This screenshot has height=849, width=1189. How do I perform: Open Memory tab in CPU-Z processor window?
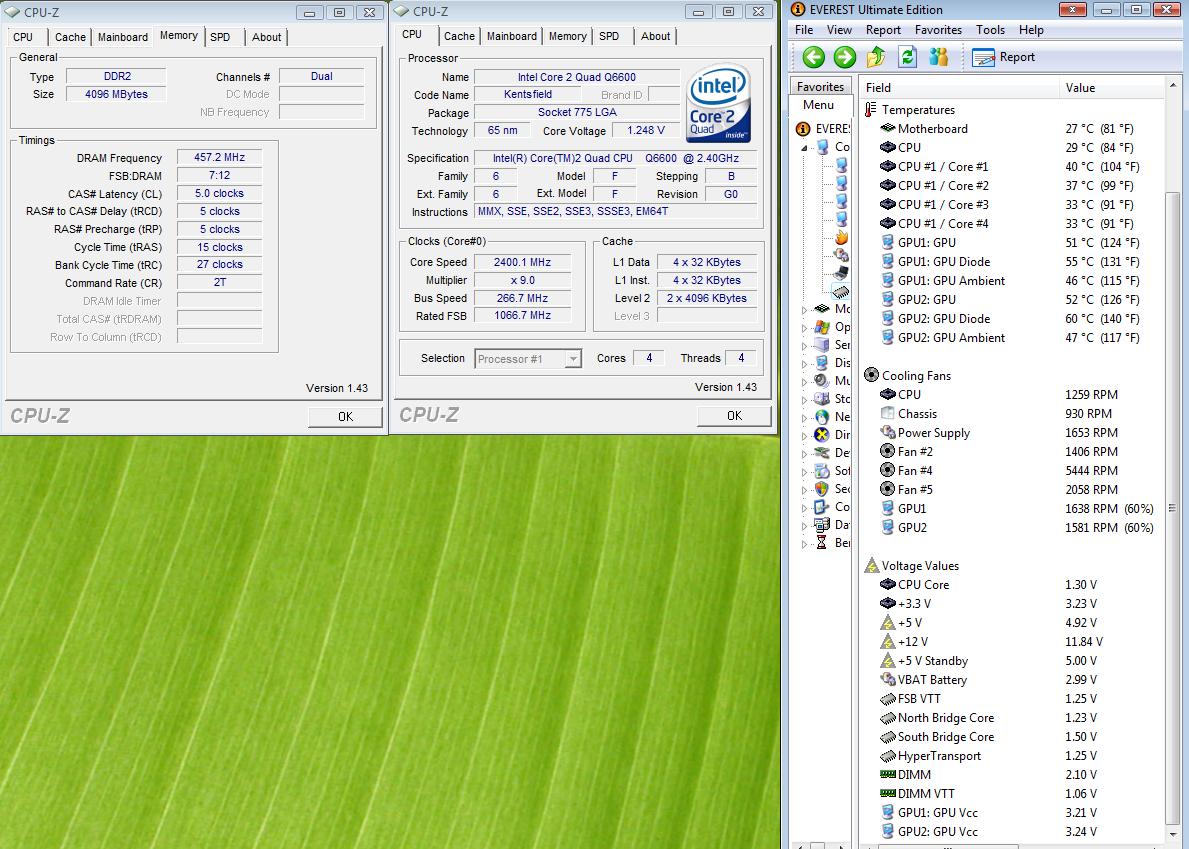coord(567,36)
